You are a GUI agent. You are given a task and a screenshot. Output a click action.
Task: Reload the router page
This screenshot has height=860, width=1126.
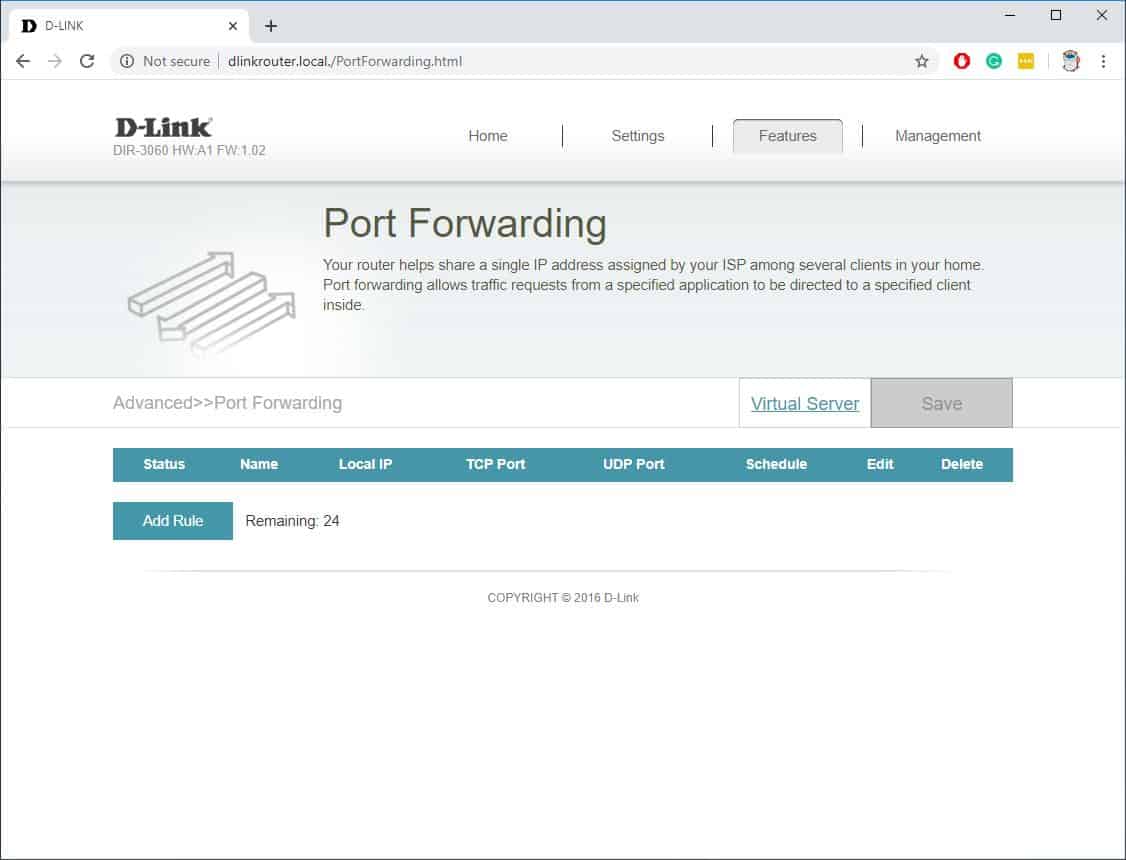87,61
